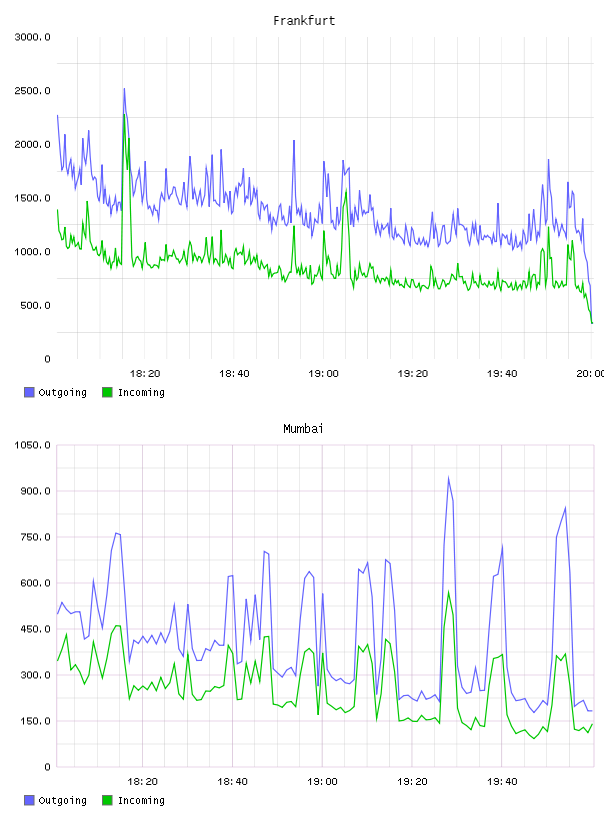Click the 18:20 time label on Frankfurt chart
This screenshot has height=816, width=608.
[145, 374]
